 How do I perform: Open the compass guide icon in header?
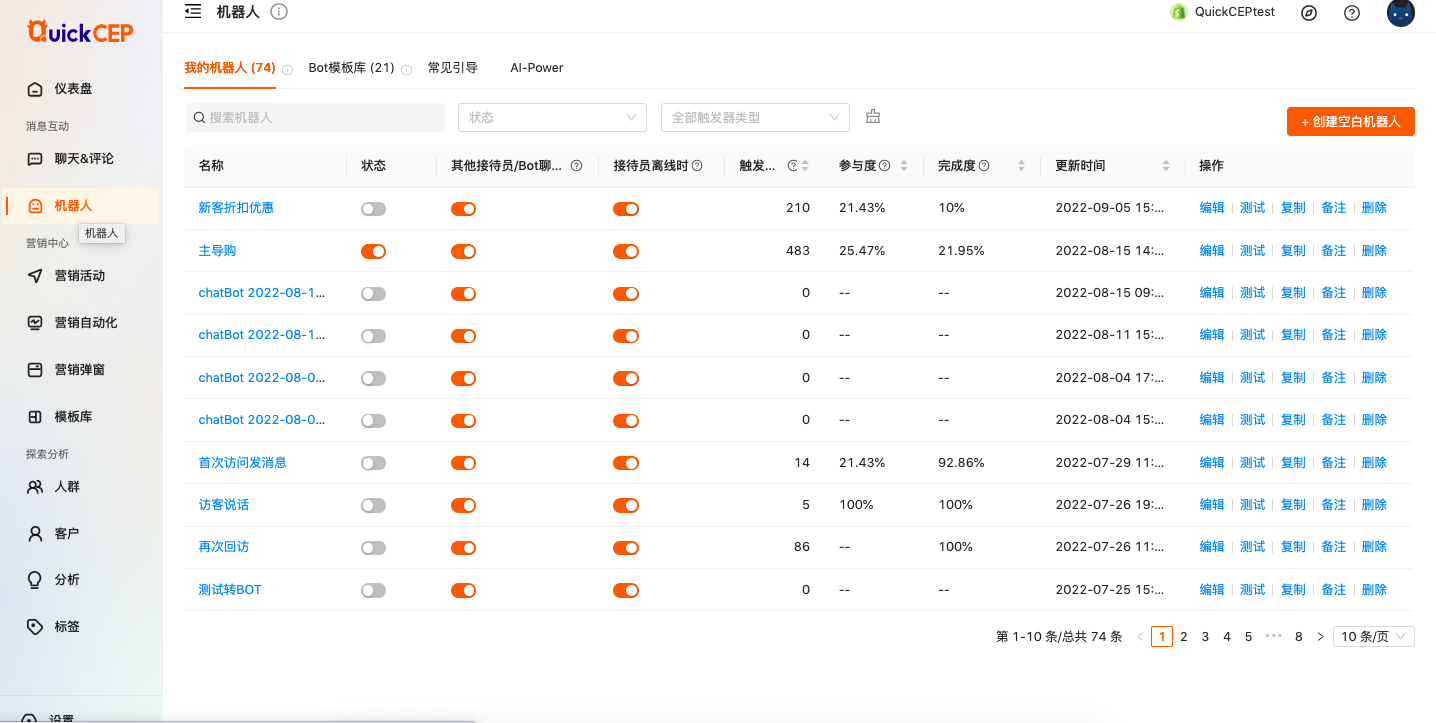[x=1309, y=13]
